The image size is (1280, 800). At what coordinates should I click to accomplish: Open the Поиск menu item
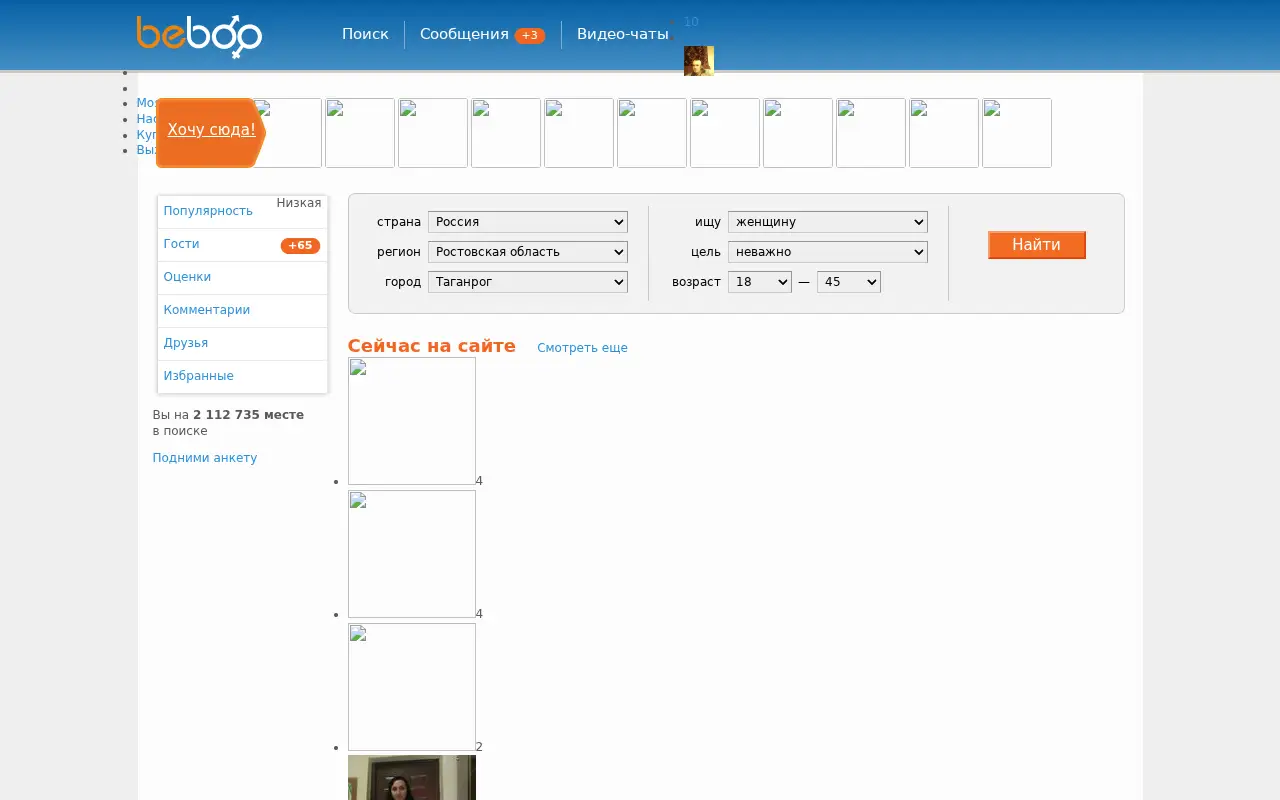pyautogui.click(x=365, y=34)
